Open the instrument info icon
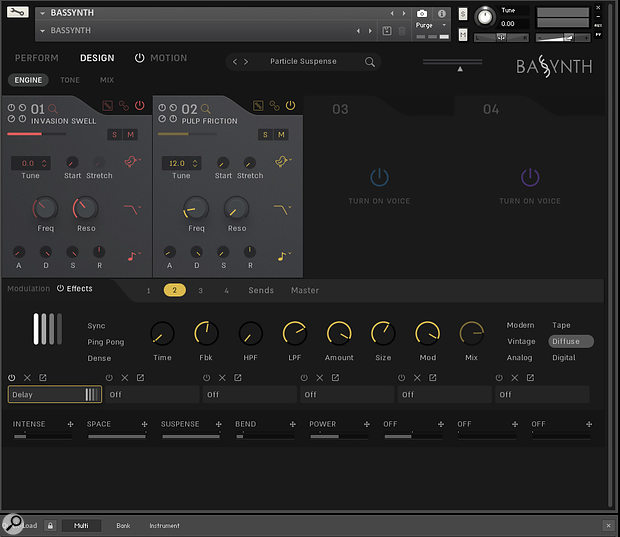 point(442,14)
